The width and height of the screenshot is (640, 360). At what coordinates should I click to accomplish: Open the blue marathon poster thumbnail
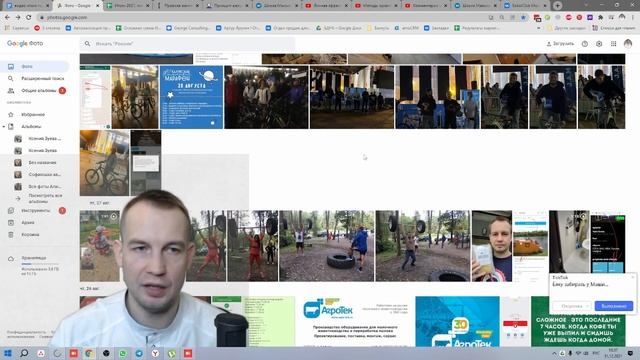[x=191, y=97]
